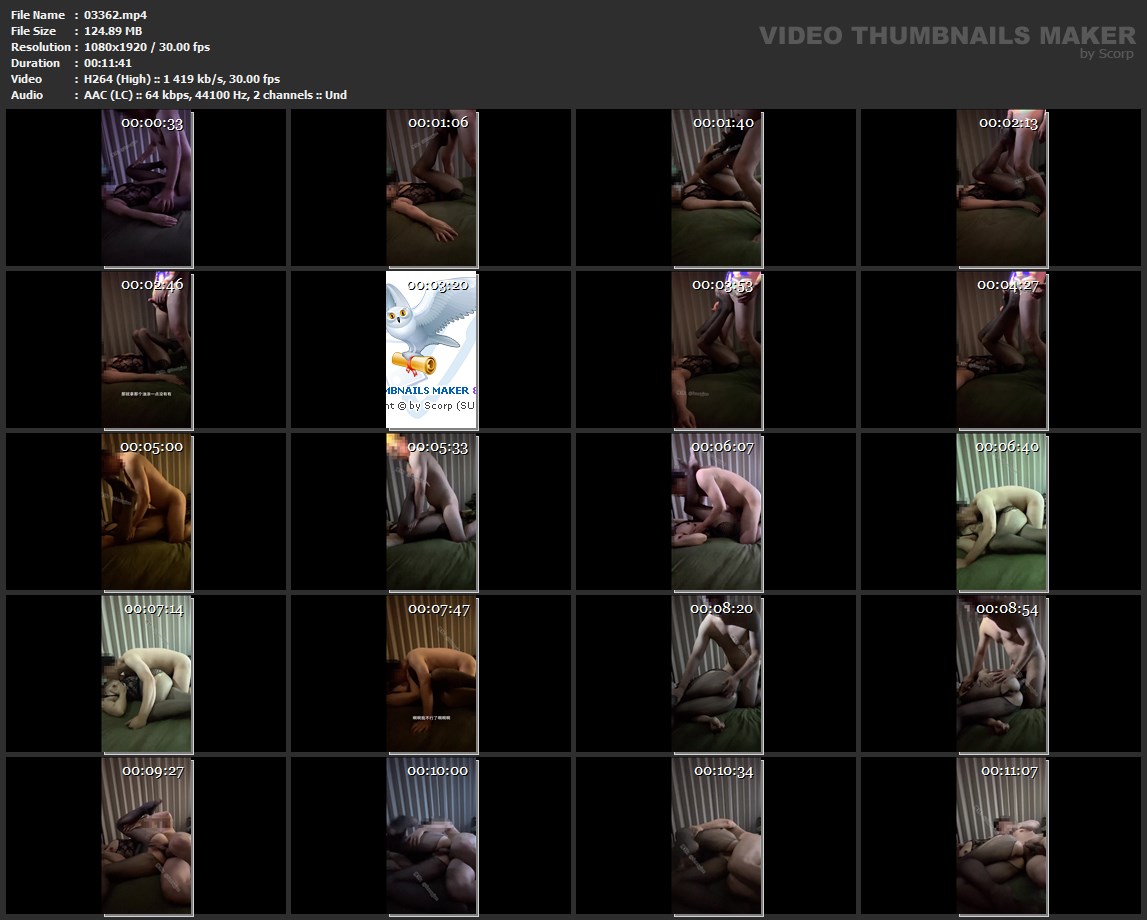Select the frame at 00:01:06
Image resolution: width=1147 pixels, height=920 pixels.
coord(432,188)
